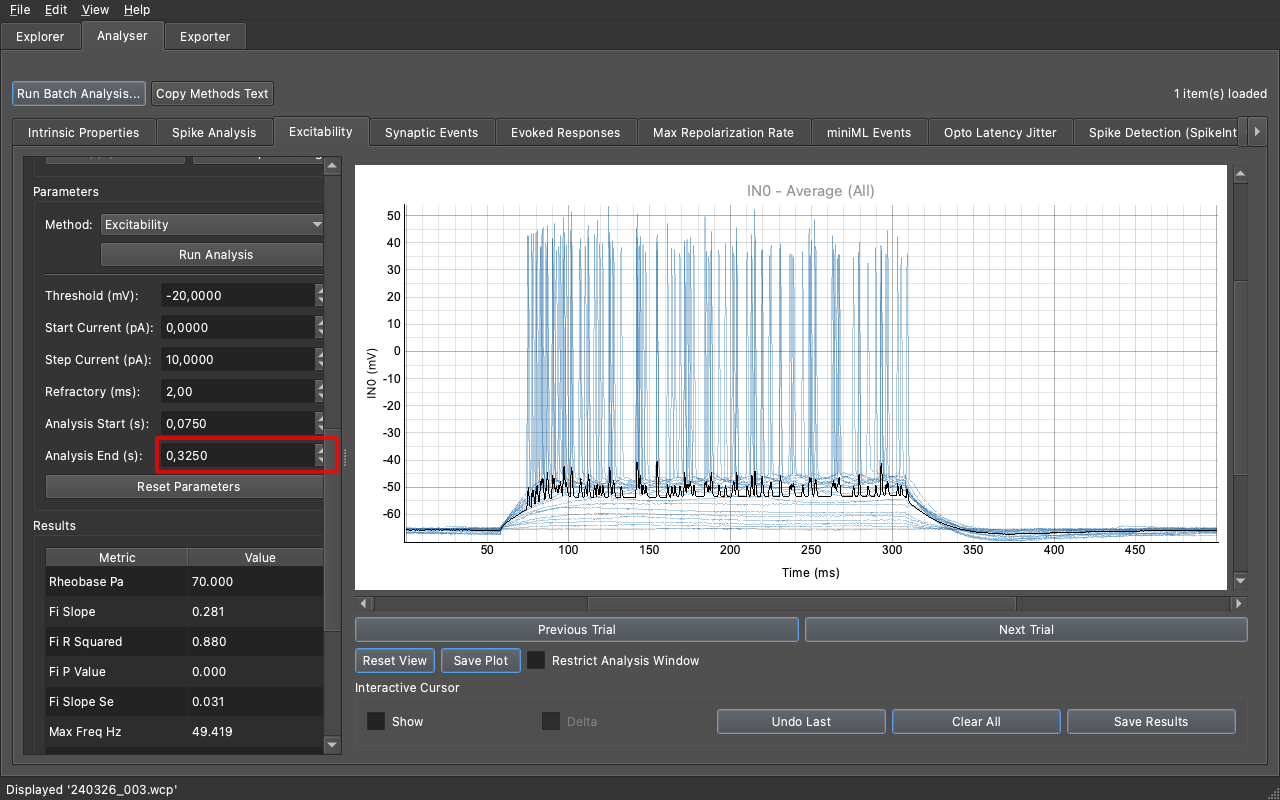This screenshot has width=1280, height=800.
Task: Click the Refractory (ms) field
Action: pyautogui.click(x=237, y=392)
